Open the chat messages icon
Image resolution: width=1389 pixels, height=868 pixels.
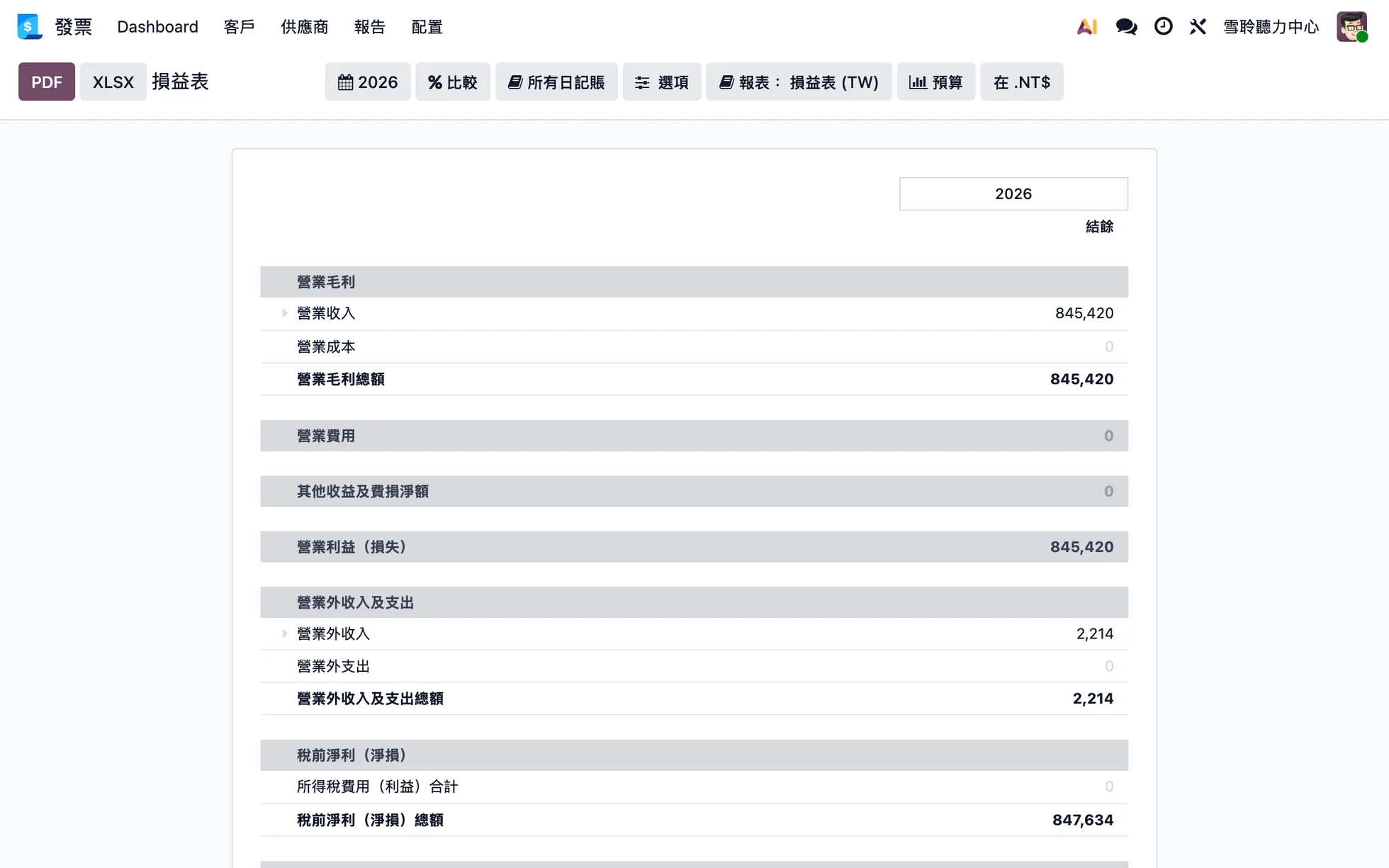click(x=1126, y=27)
